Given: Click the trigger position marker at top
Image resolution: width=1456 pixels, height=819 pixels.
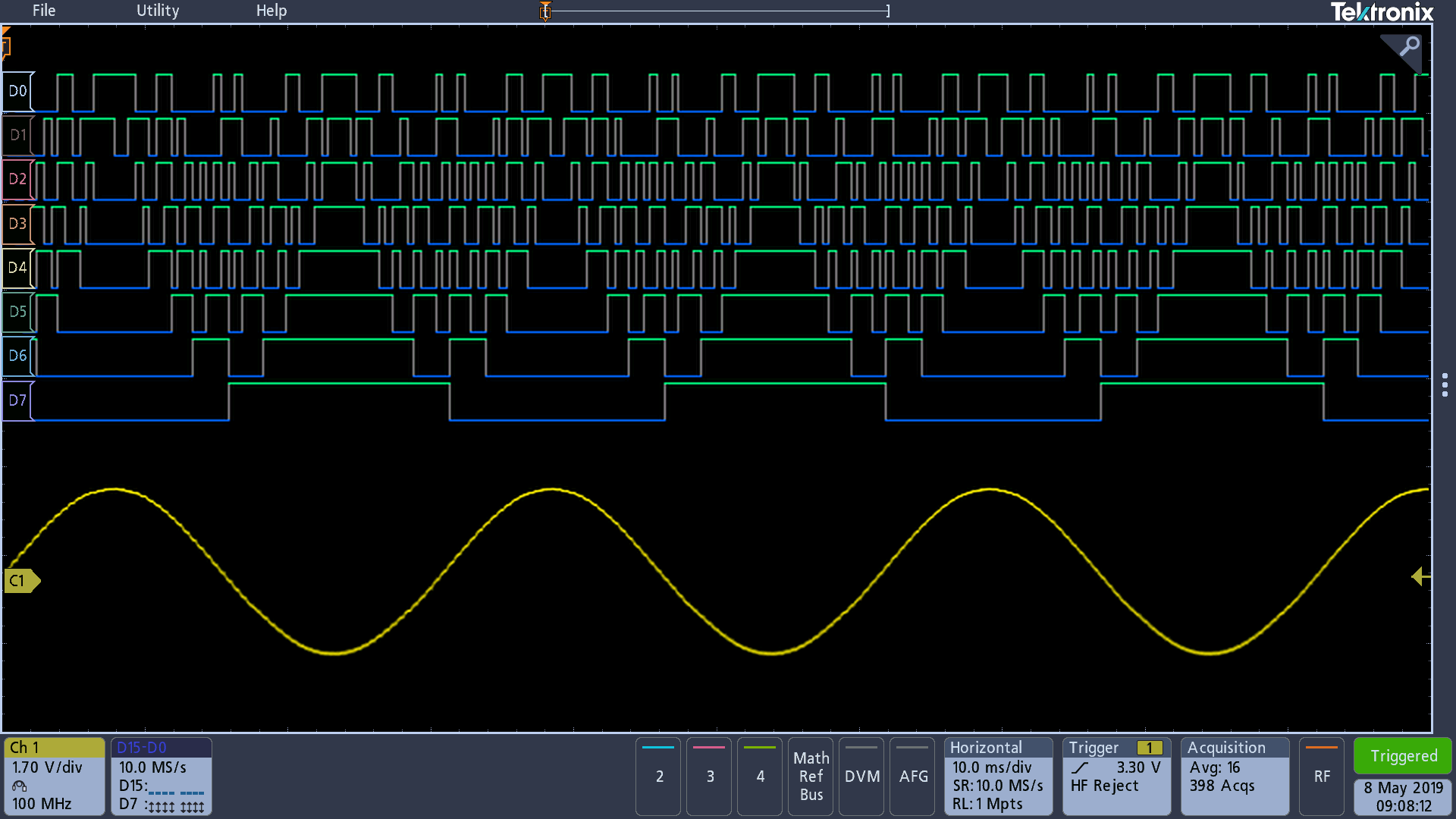Looking at the screenshot, I should [x=545, y=11].
